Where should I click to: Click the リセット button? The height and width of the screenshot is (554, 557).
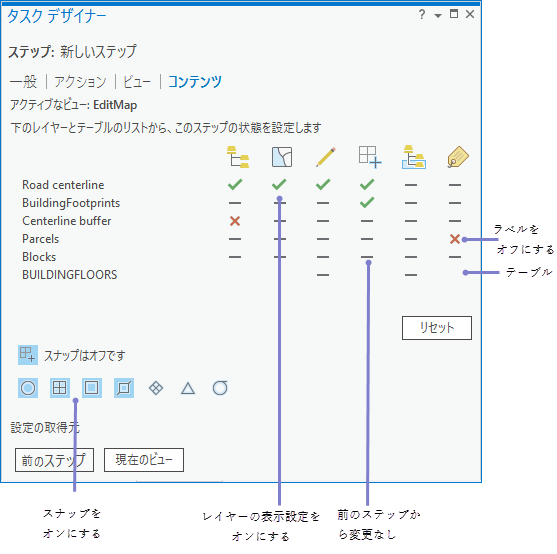click(437, 328)
